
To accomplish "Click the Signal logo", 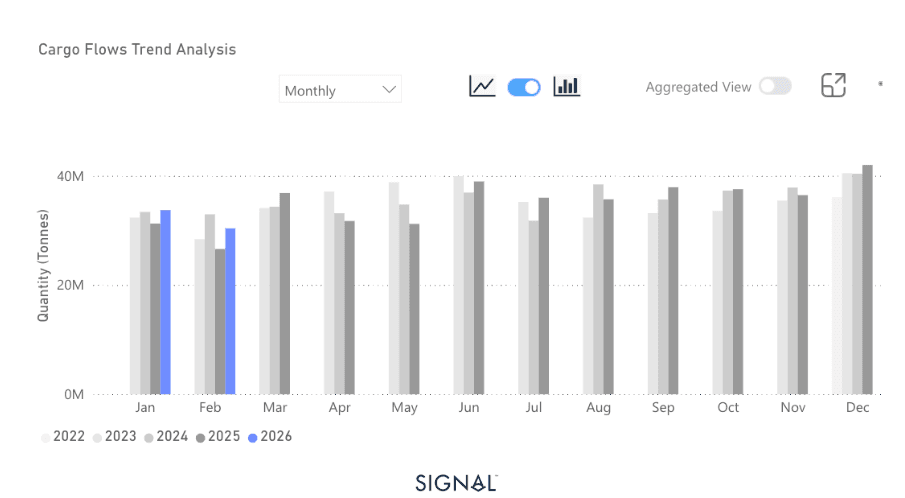I will point(456,483).
